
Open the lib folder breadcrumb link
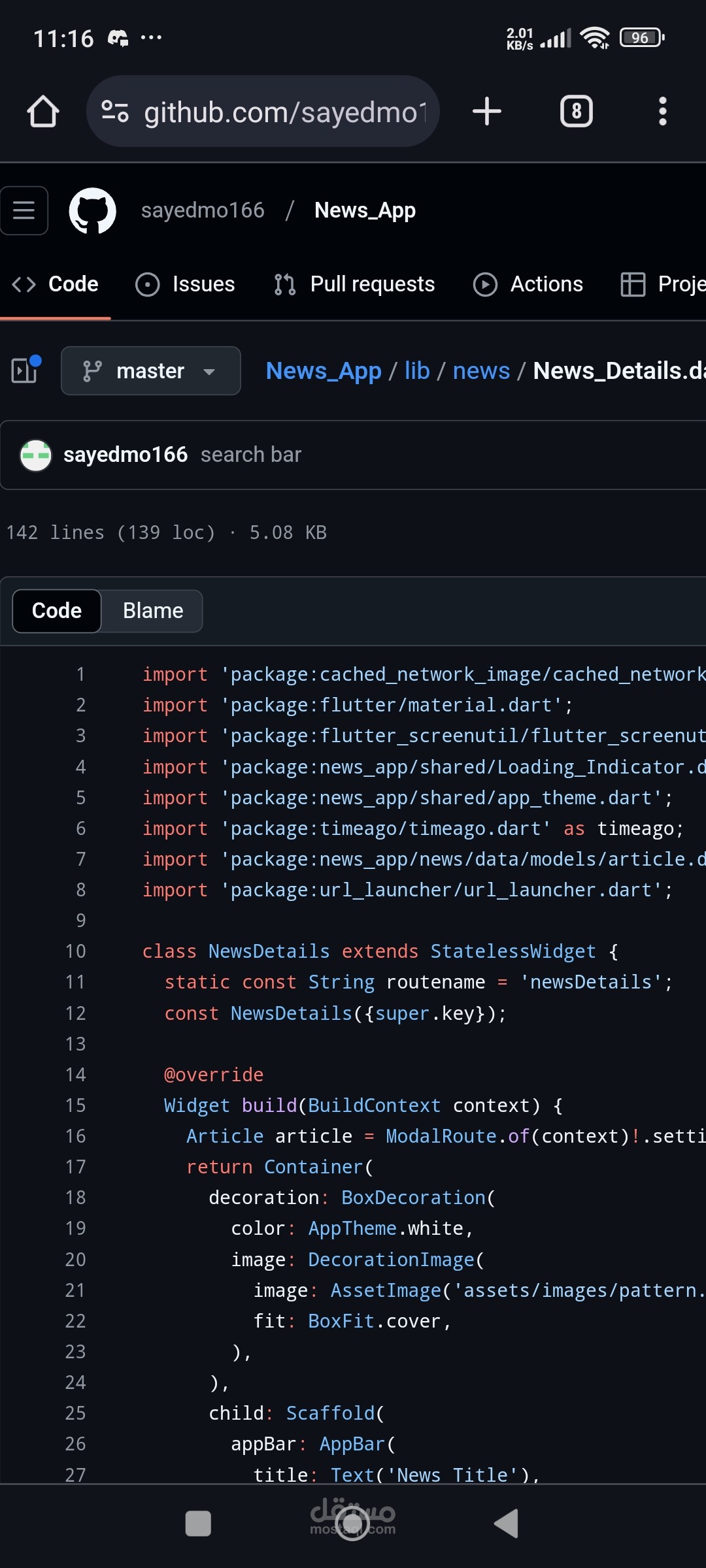point(417,370)
